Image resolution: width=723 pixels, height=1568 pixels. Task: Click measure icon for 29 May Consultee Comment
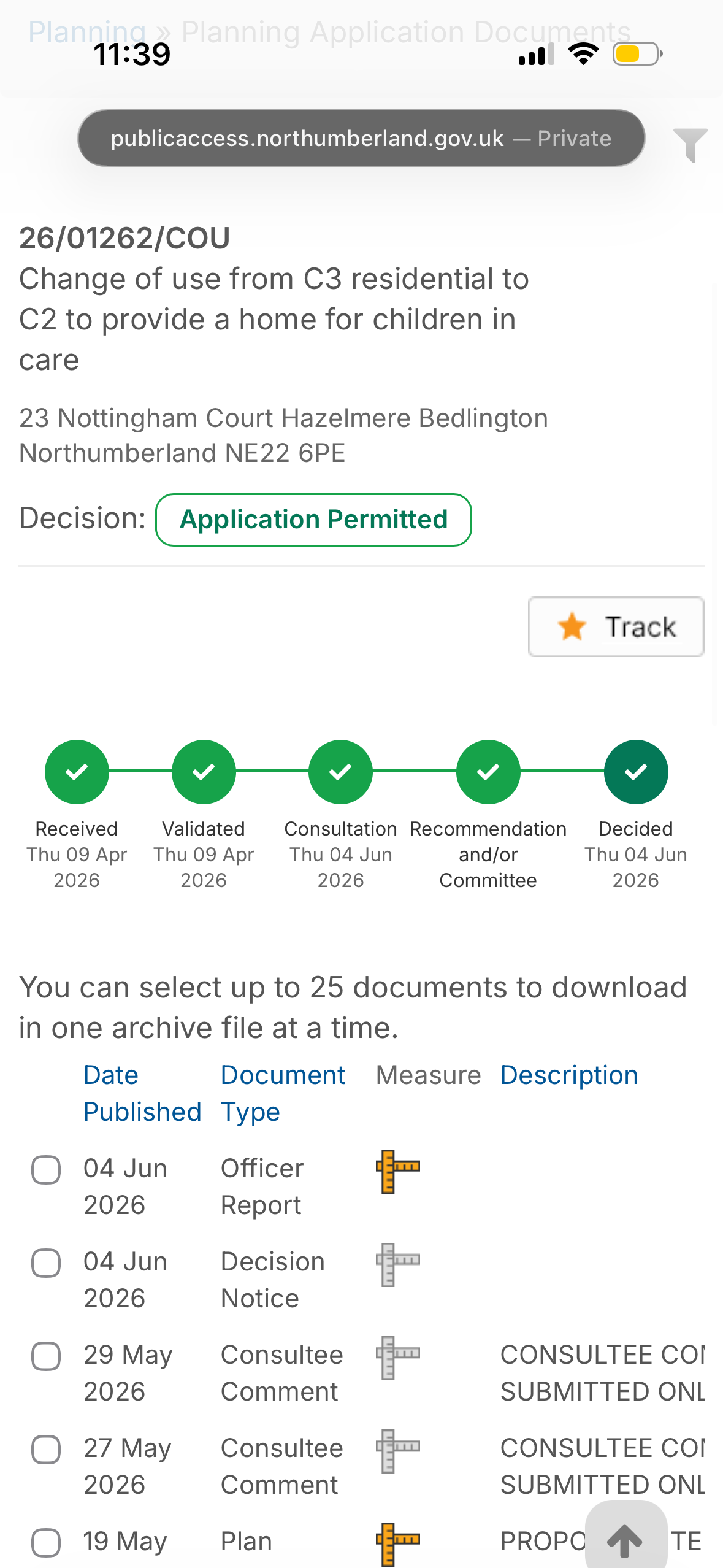[x=398, y=1358]
